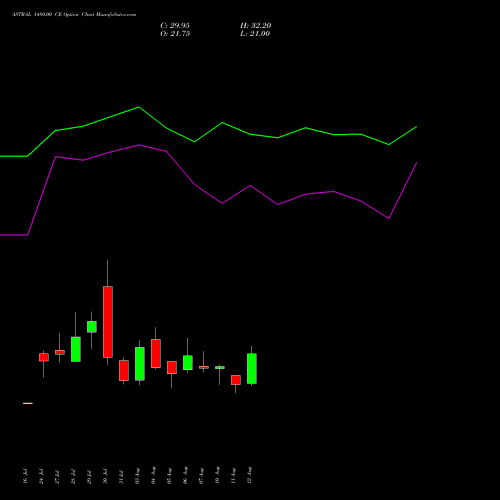Click the 30 Jul date label
This screenshot has height=500, width=500.
(105, 476)
